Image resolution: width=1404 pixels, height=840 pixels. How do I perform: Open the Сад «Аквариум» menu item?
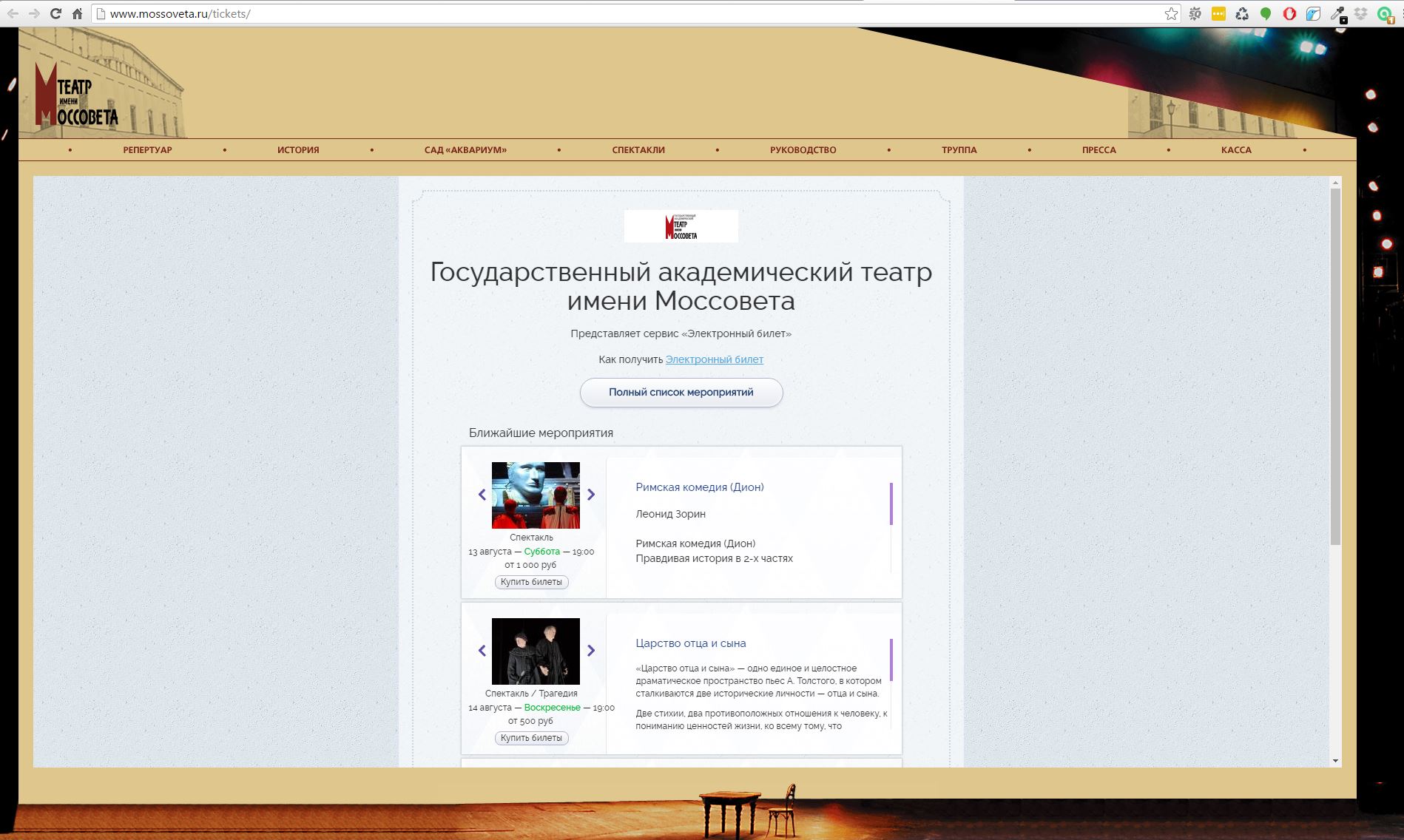pyautogui.click(x=465, y=150)
